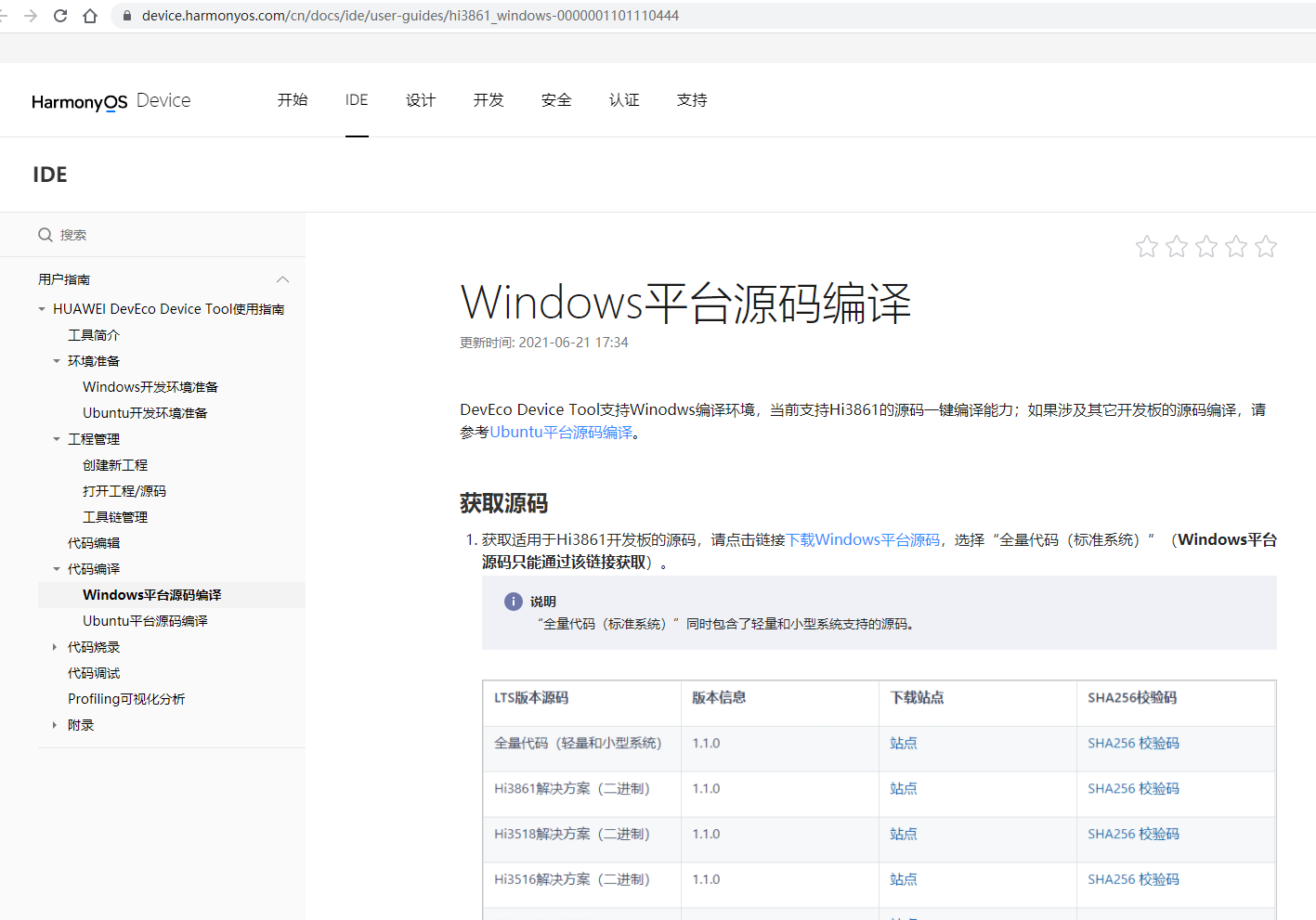Open 打开工程/源码 sidebar page

point(124,491)
